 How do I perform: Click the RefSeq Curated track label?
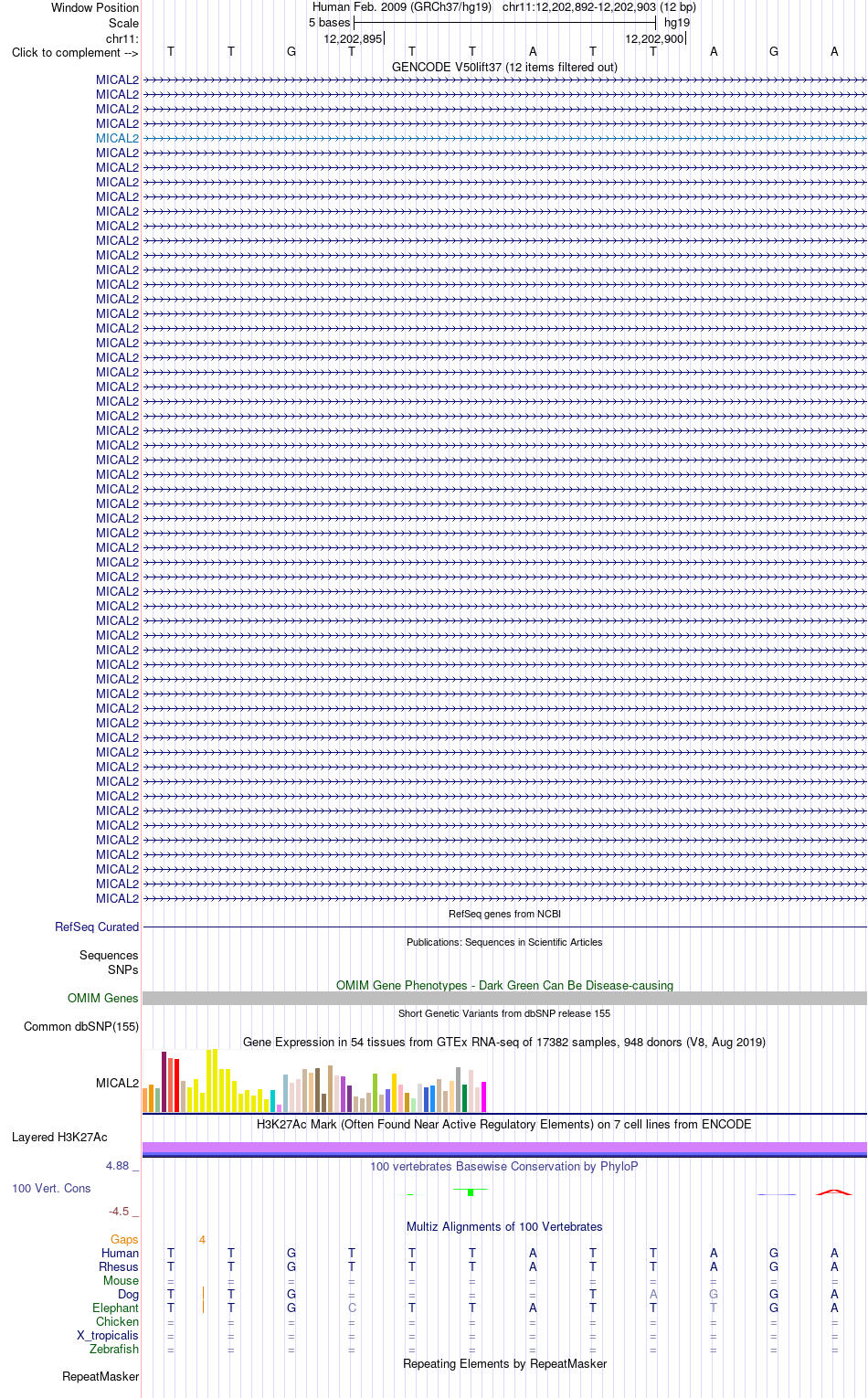tap(97, 927)
